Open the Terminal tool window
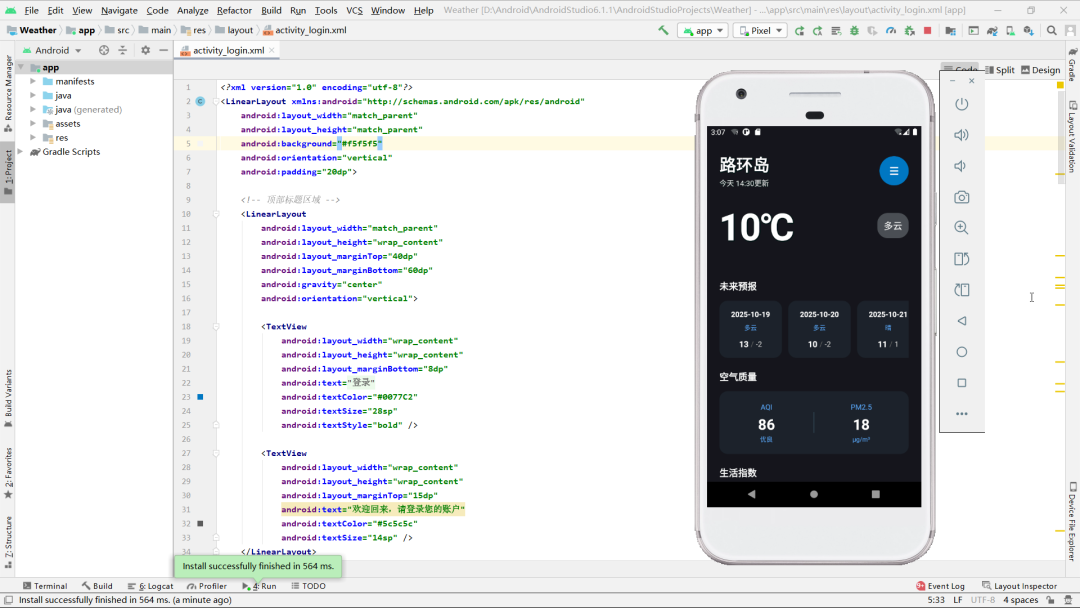 click(45, 586)
